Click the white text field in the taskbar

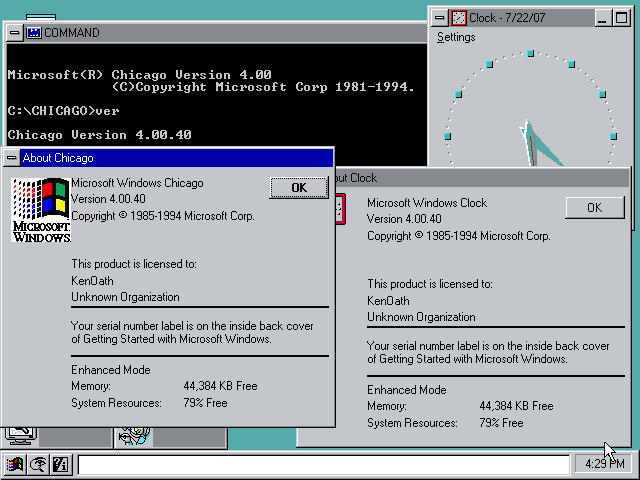click(x=324, y=464)
